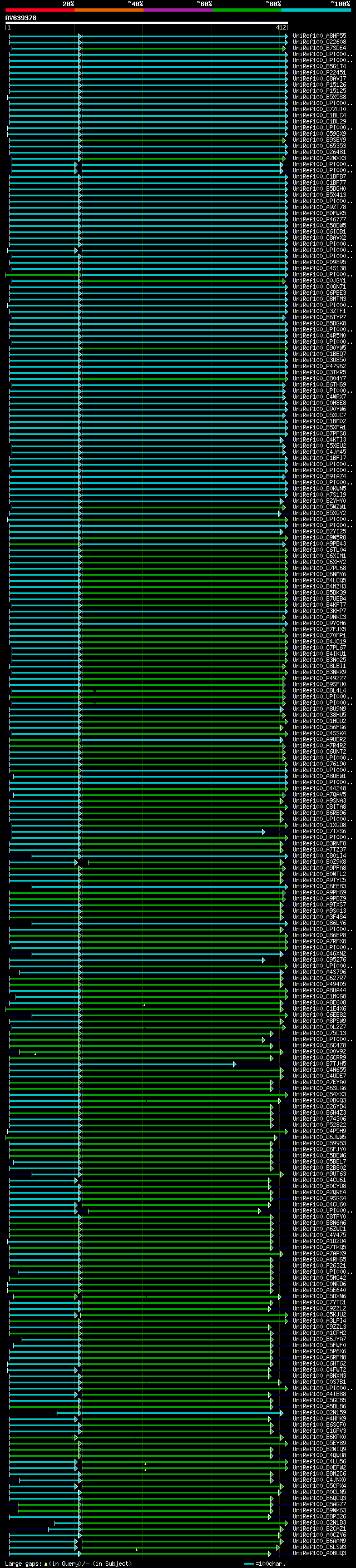Click the UniRef100_Q8AVI7 label
The image size is (356, 1568).
319,78
